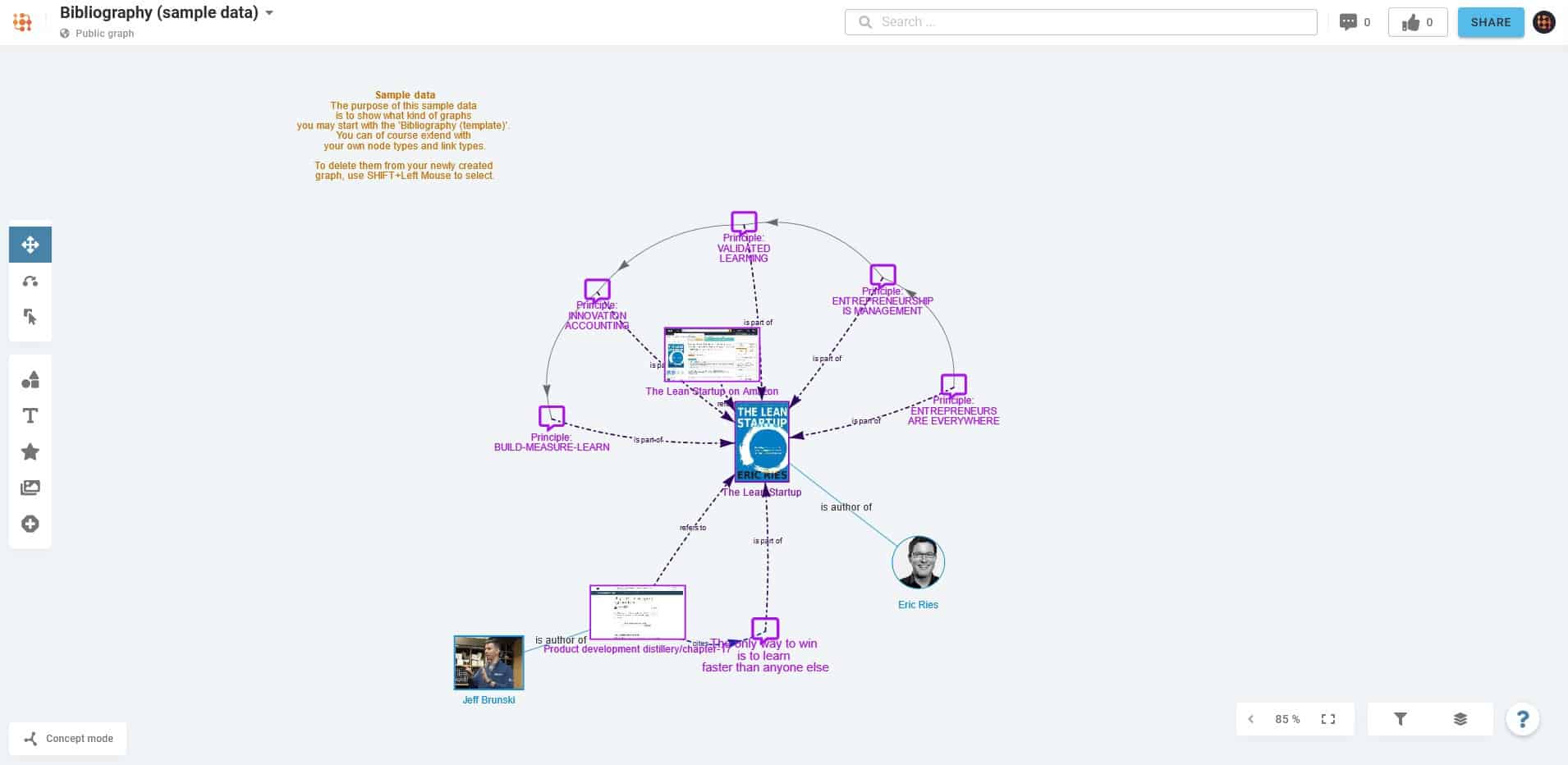Click the Public graph globe icon
The height and width of the screenshot is (765, 1568).
tap(65, 34)
